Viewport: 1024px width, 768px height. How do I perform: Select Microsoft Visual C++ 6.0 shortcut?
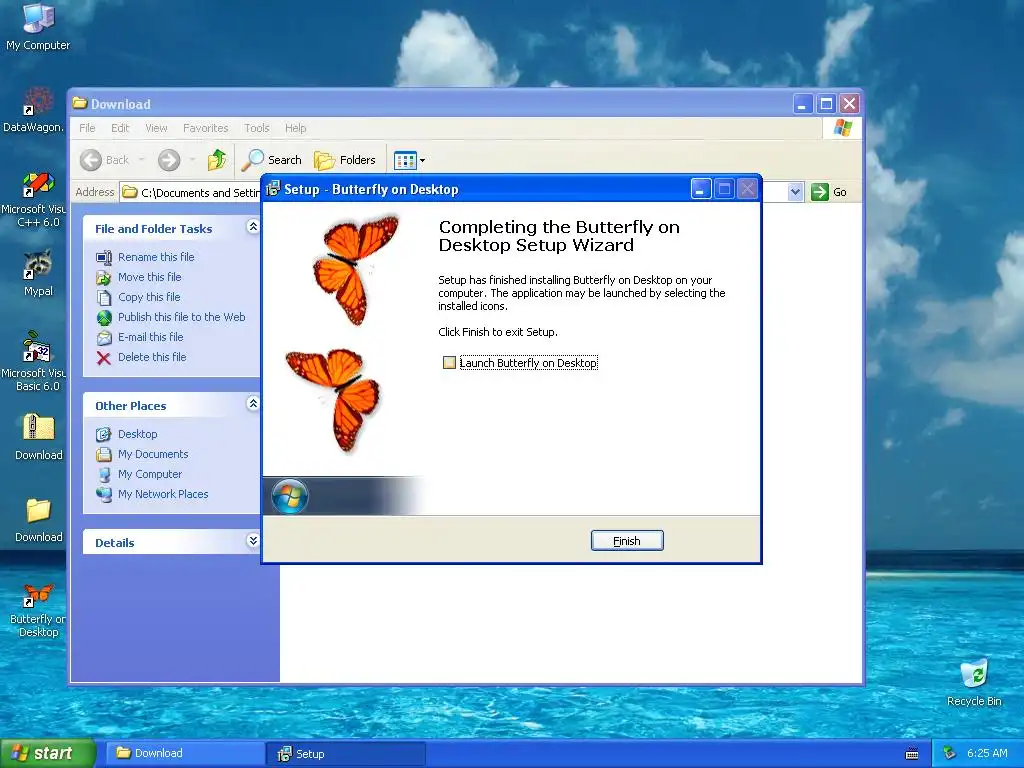pos(34,200)
